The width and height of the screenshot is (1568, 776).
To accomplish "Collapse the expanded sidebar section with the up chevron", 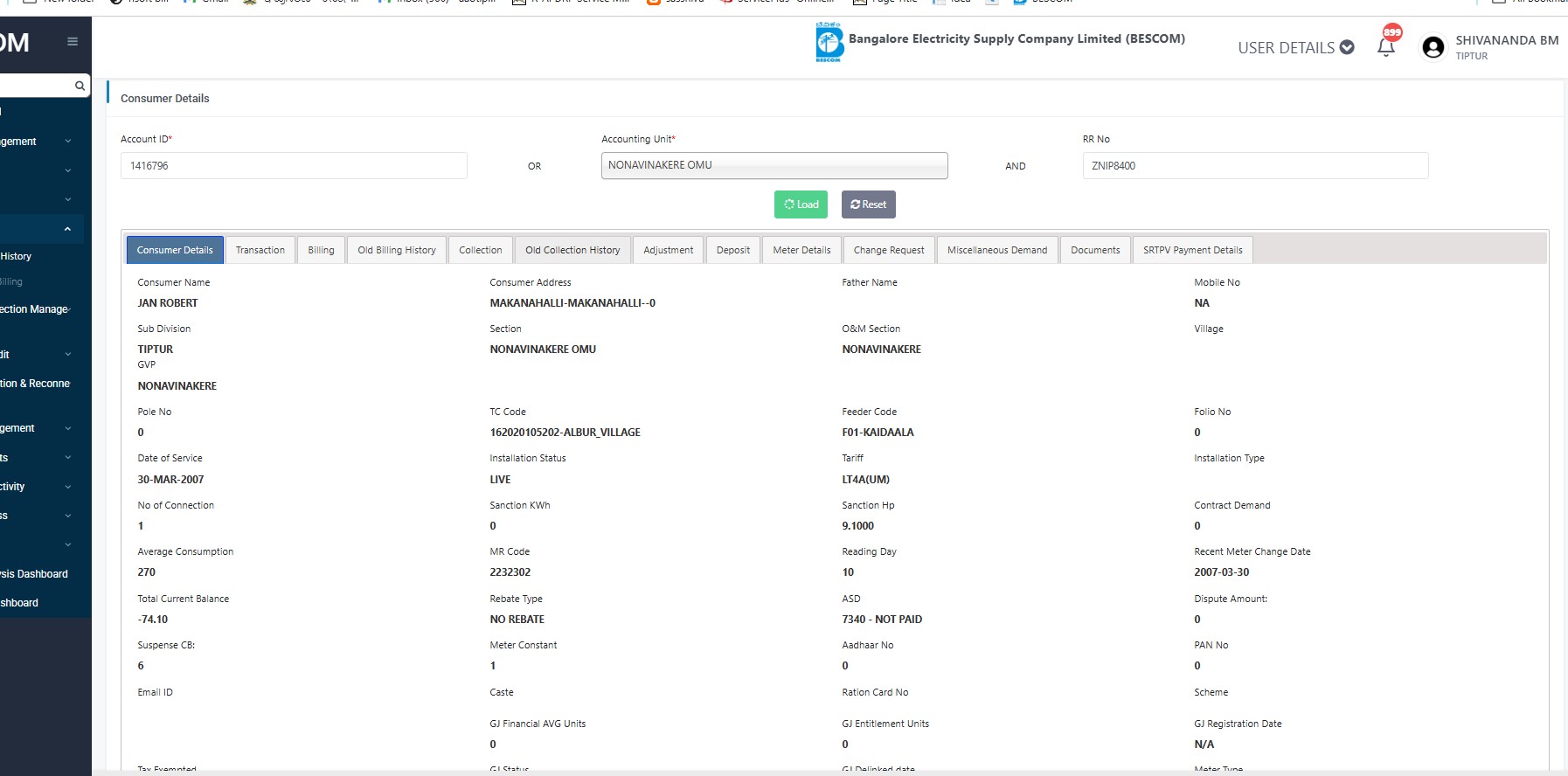I will (67, 229).
